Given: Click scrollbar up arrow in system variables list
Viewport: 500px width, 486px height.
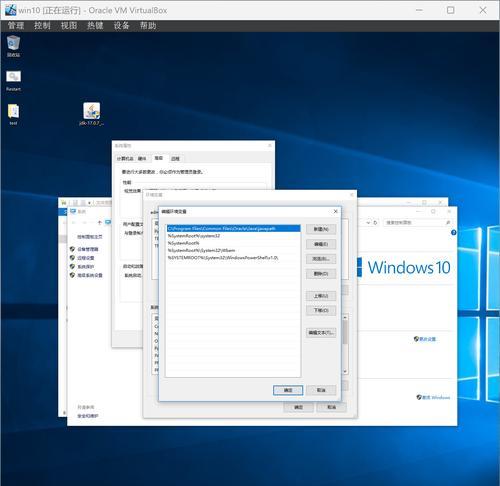Looking at the screenshot, I should (345, 317).
